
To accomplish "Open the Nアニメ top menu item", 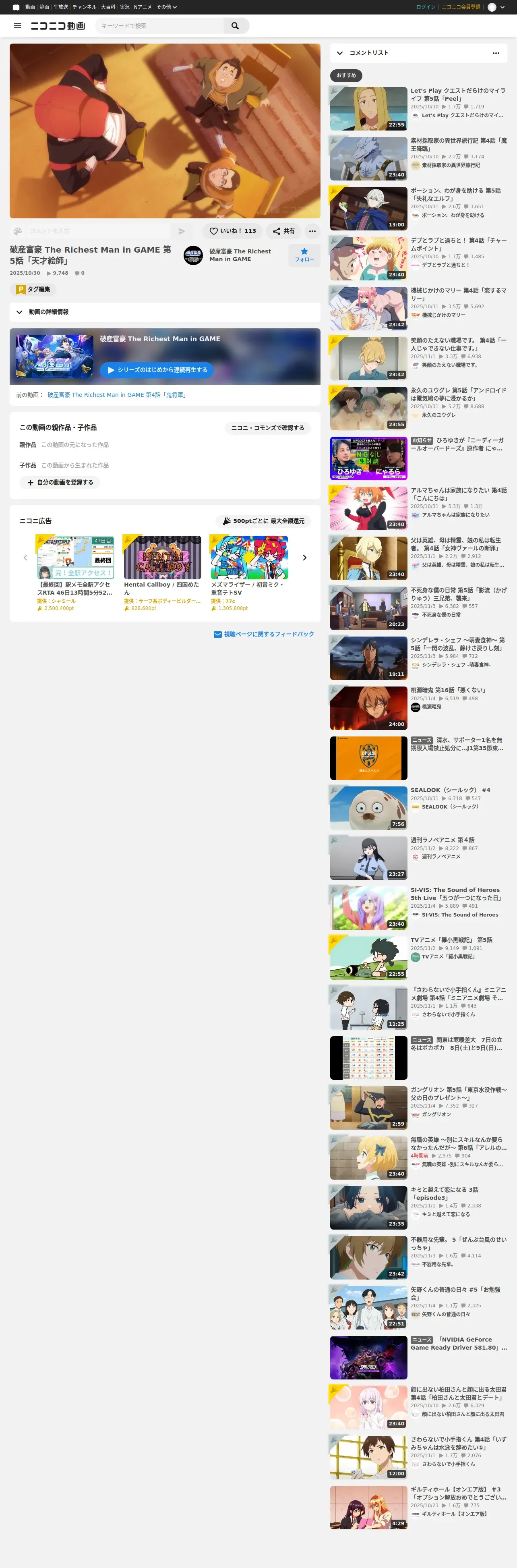I will pos(143,7).
